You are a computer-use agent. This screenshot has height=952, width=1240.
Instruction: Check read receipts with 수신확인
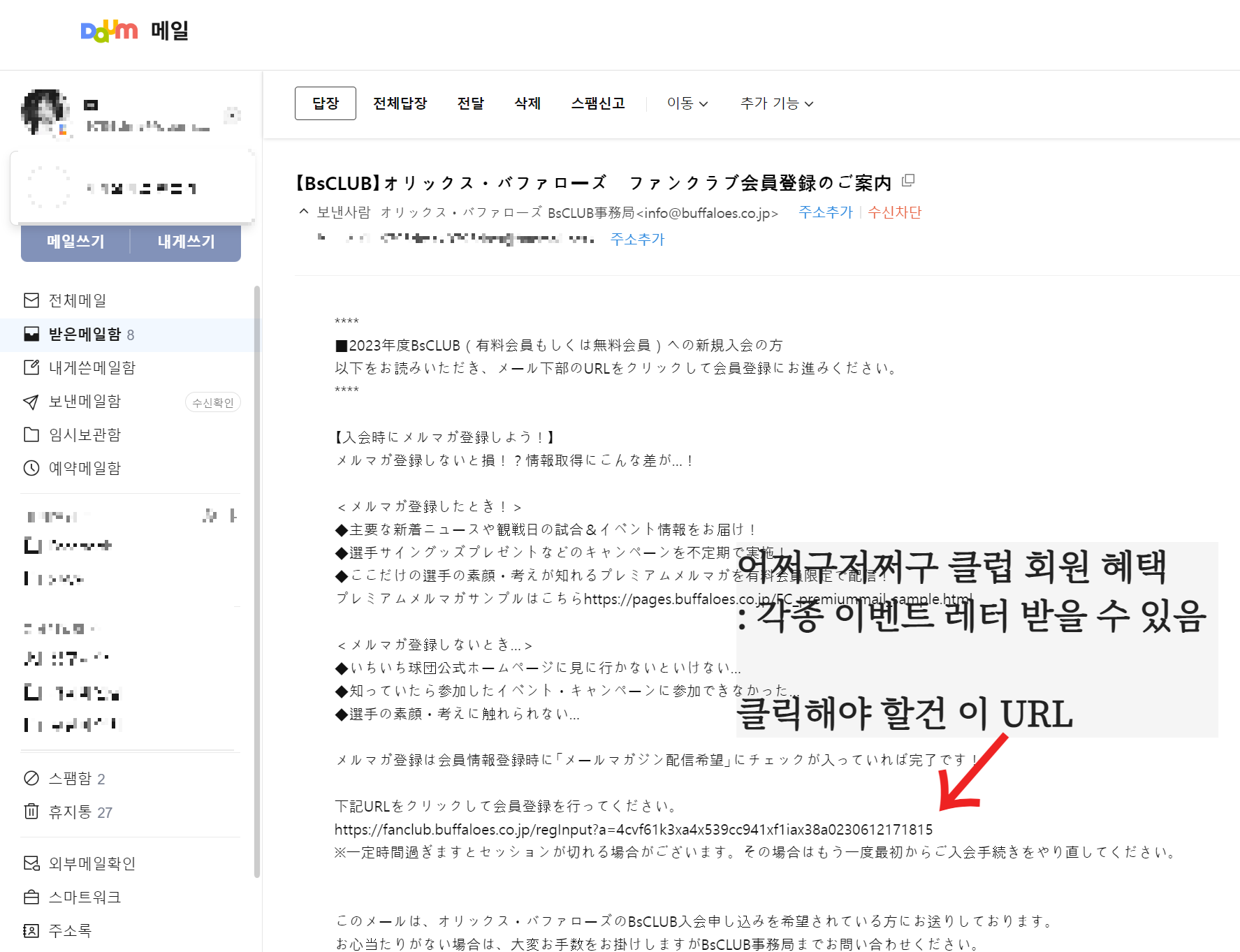click(x=213, y=402)
